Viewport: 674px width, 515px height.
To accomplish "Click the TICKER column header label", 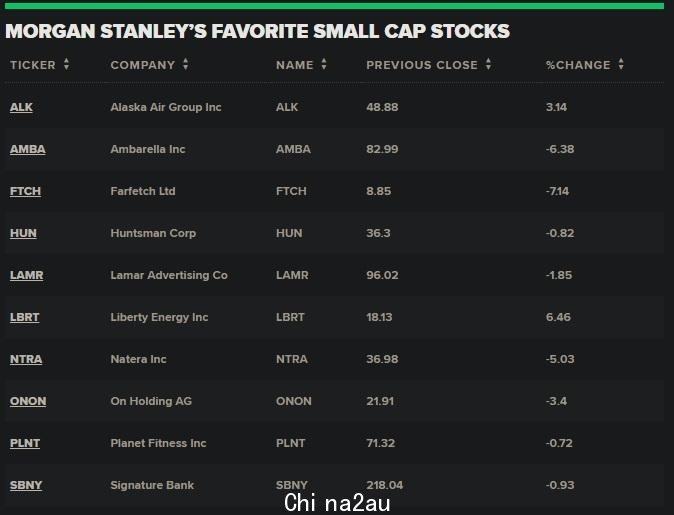I will coord(33,65).
